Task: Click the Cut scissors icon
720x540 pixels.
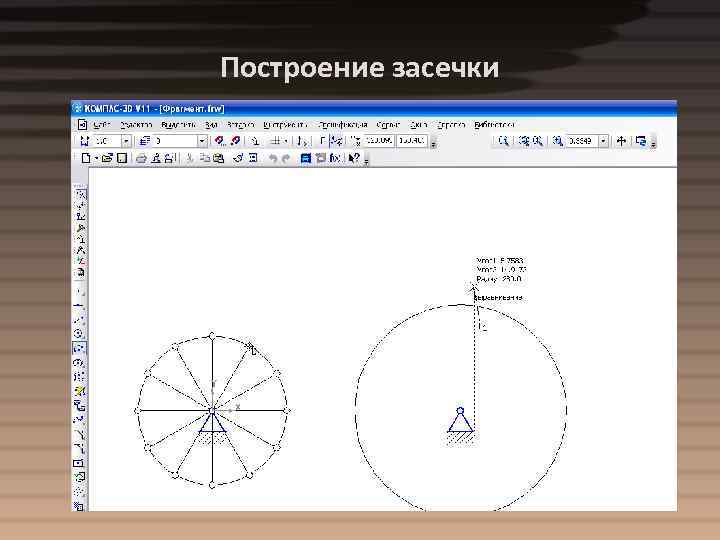Action: coord(189,158)
